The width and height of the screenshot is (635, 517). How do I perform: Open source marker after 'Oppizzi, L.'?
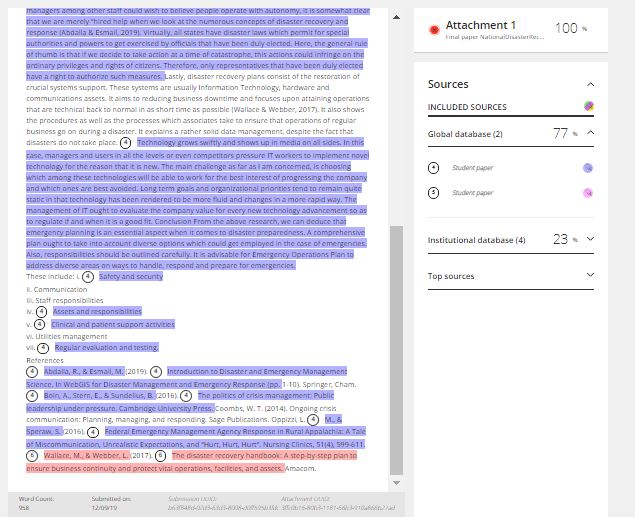pyautogui.click(x=313, y=420)
